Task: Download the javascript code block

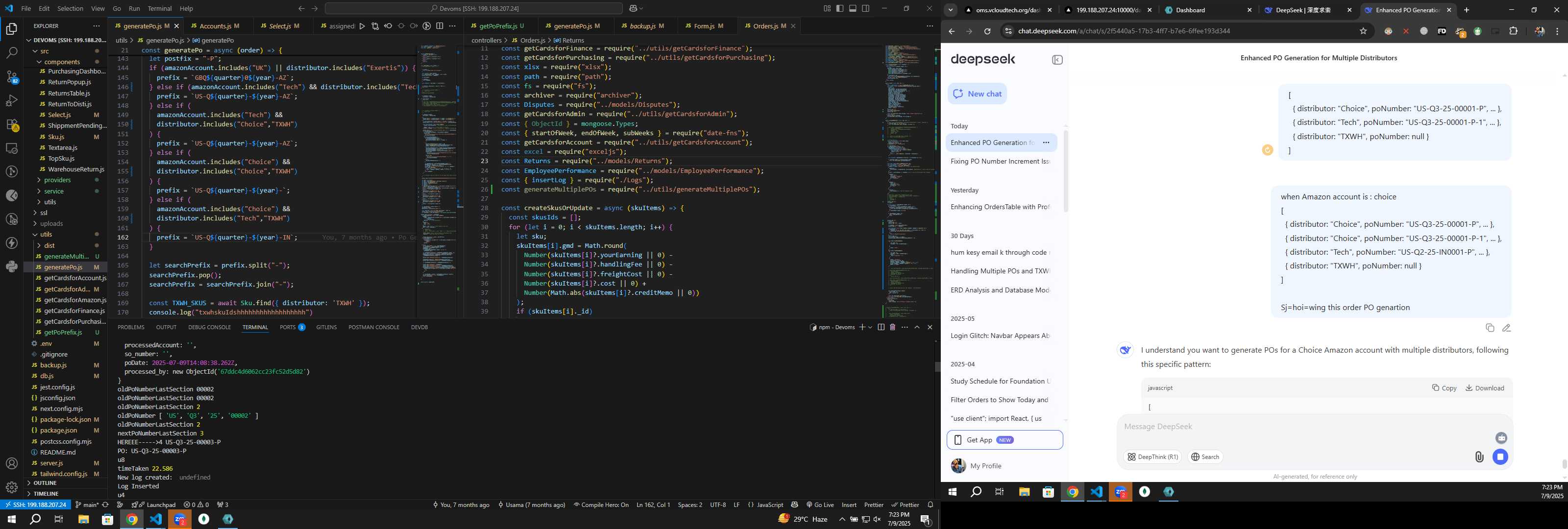Action: click(1484, 388)
